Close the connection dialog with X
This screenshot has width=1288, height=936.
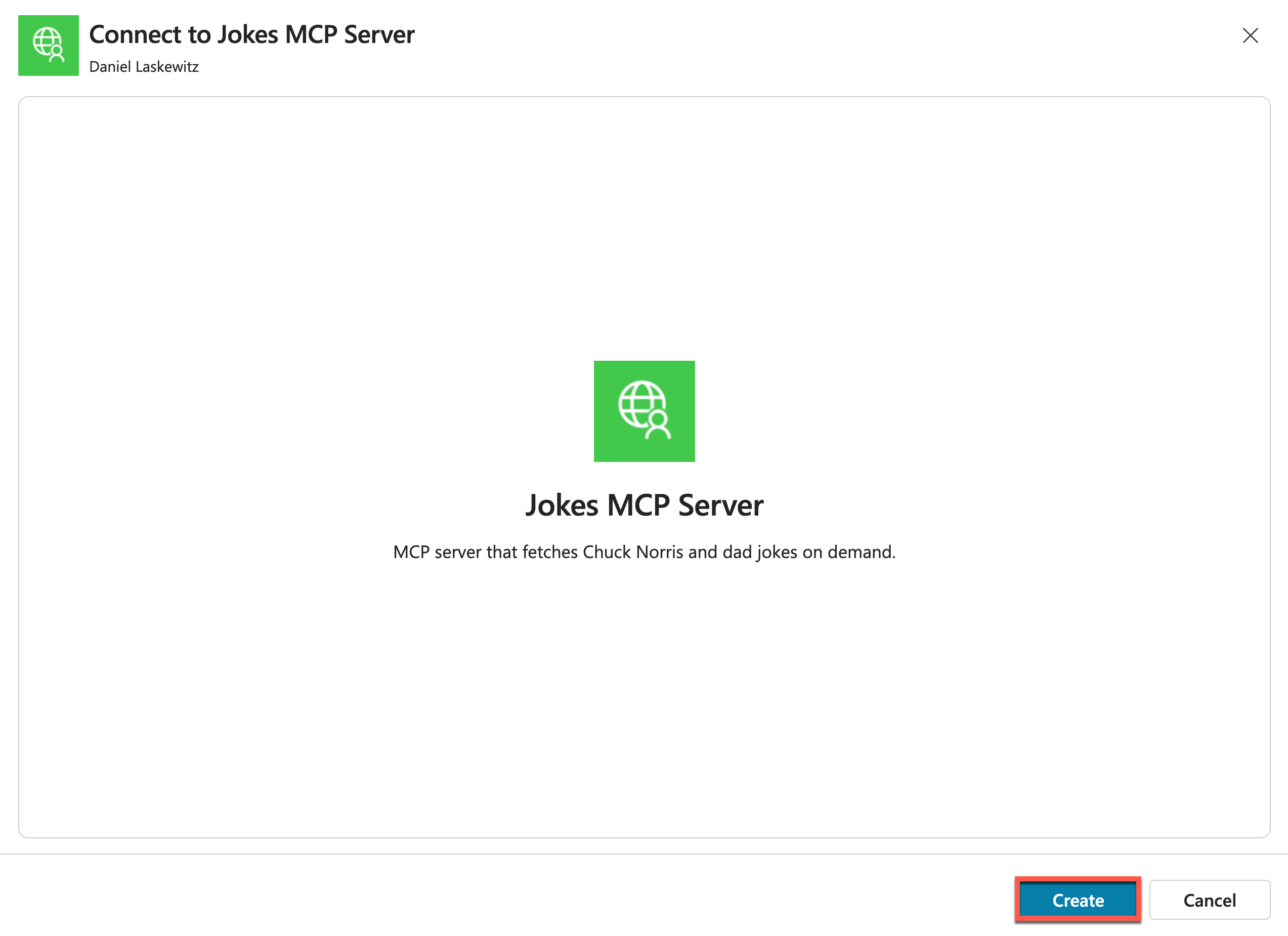click(1250, 36)
